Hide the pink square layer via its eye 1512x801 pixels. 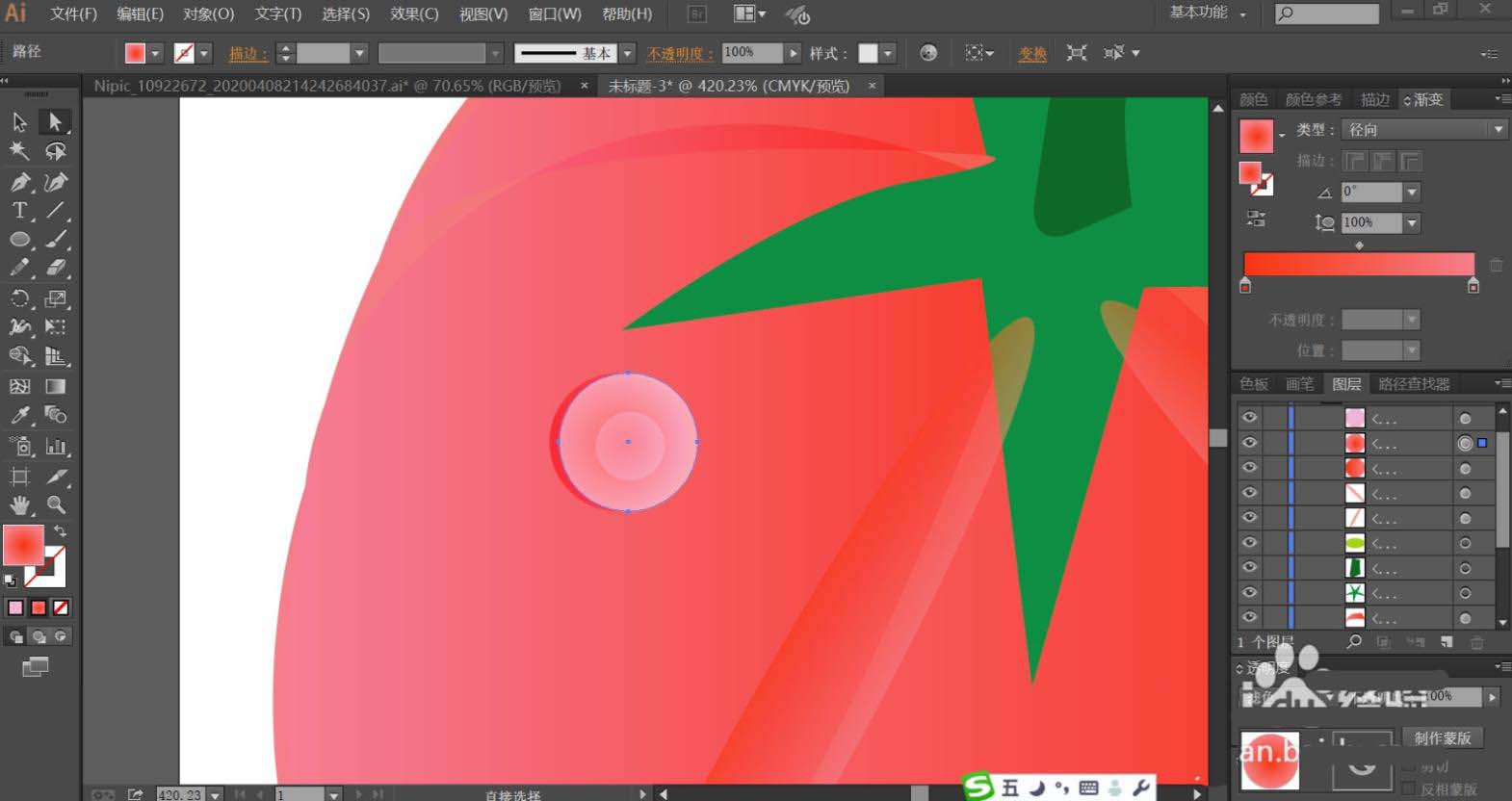1249,418
